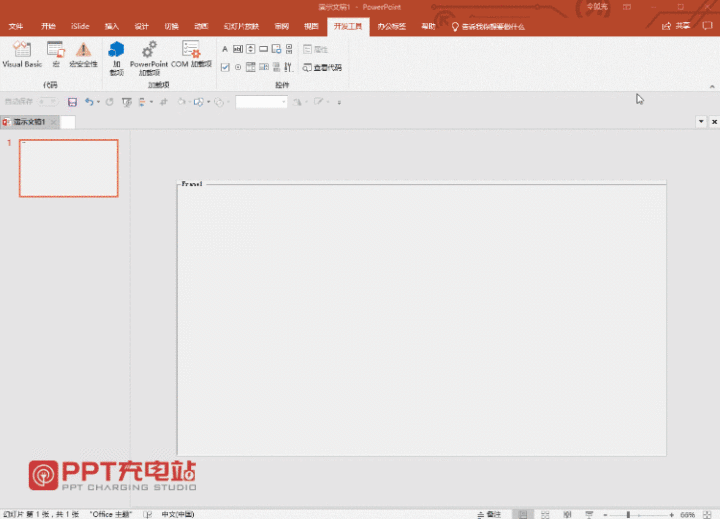Open the Undo history dropdown arrow
This screenshot has width=720, height=519.
click(98, 102)
